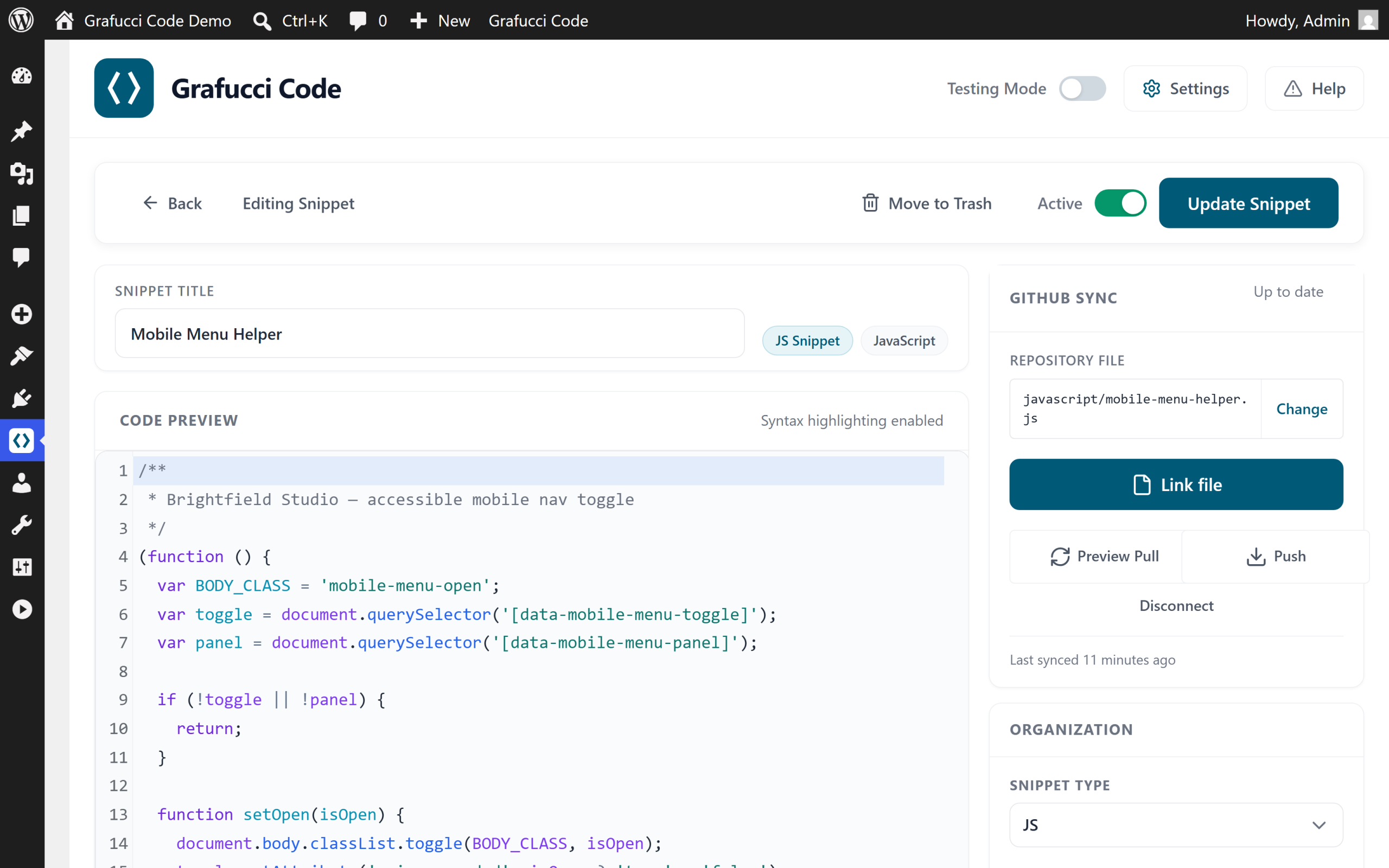Open the Grafucci Code admin bar item
Screen dimensions: 1389x868
pos(538,20)
